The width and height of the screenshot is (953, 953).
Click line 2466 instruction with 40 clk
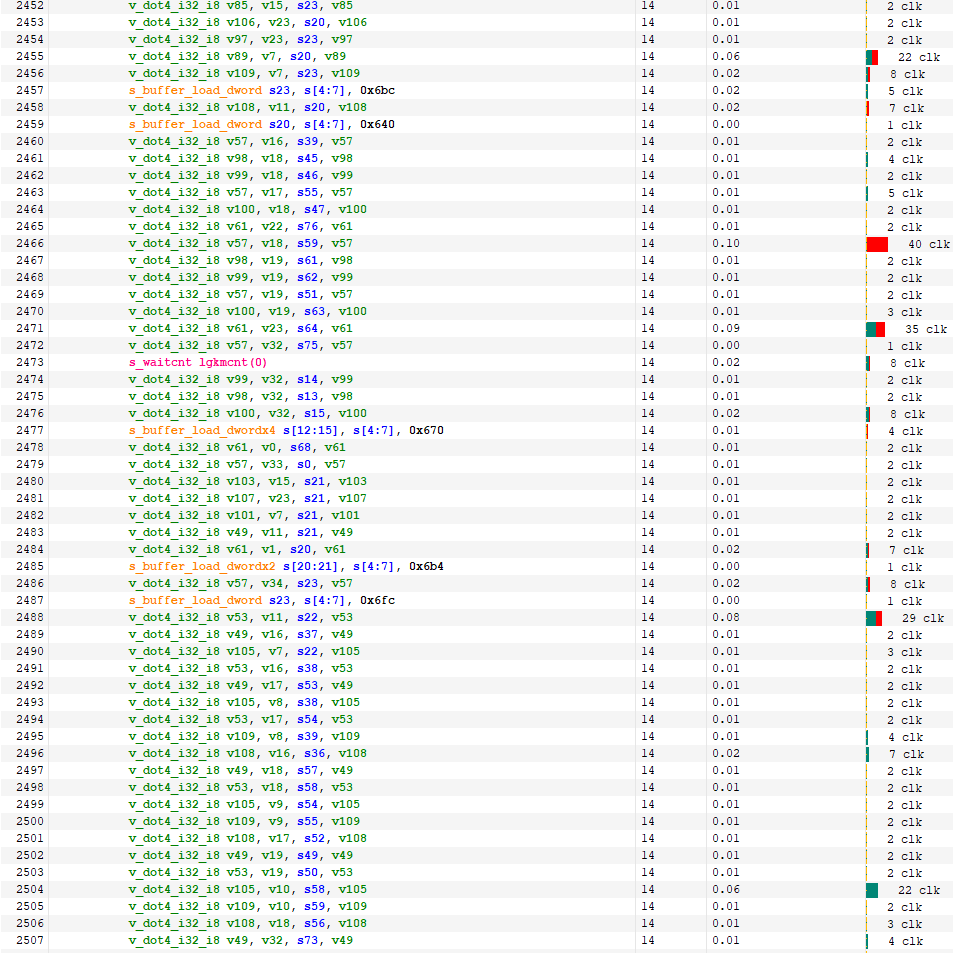(x=240, y=244)
